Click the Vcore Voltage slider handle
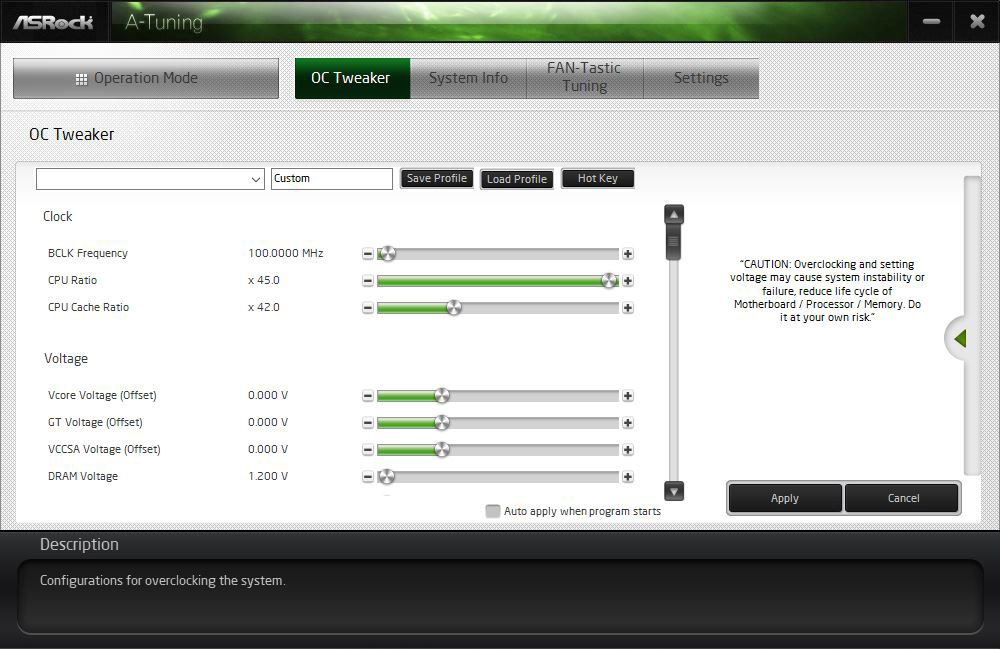Viewport: 1000px width, 649px height. [x=441, y=396]
